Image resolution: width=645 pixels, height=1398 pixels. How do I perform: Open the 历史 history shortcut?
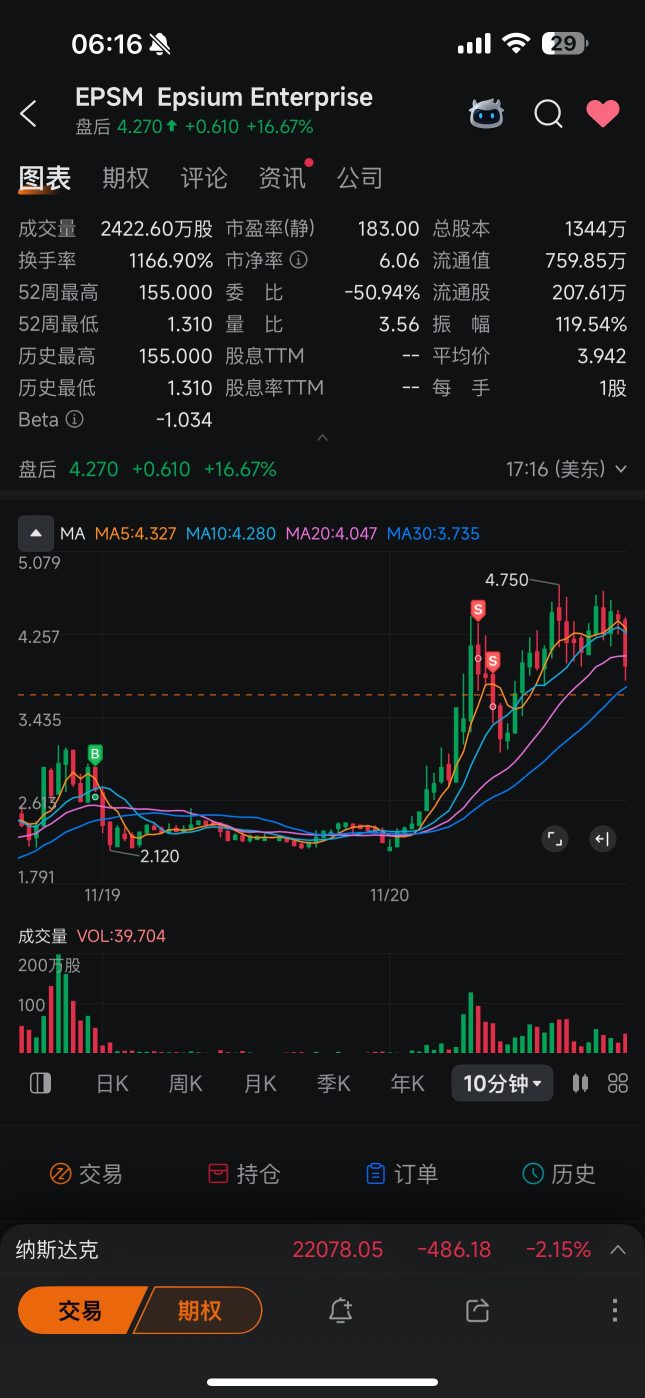point(559,1174)
